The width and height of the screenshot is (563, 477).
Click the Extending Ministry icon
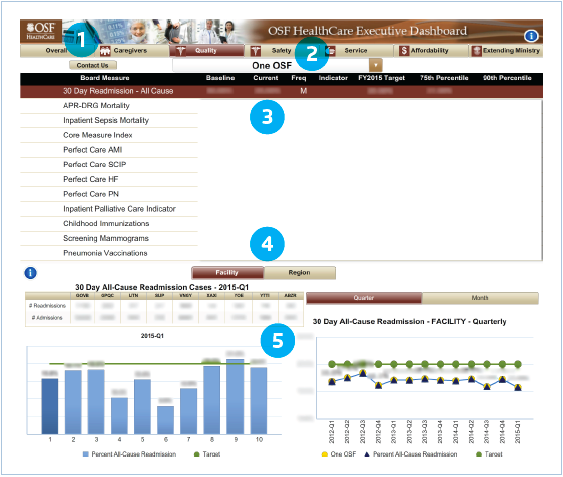(x=476, y=51)
